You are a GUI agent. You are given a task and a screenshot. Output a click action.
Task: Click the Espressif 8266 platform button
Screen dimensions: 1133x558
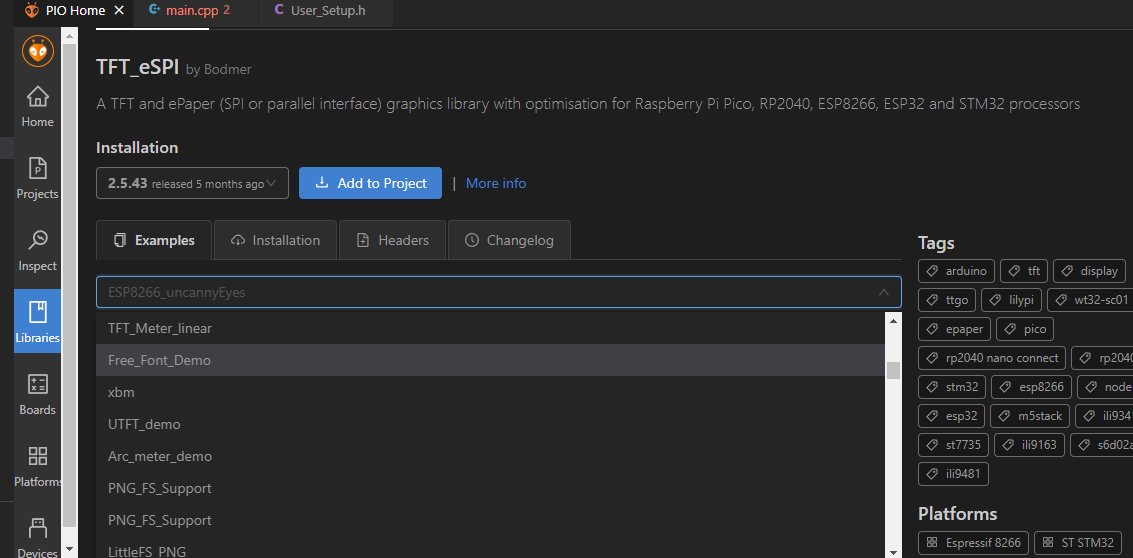click(973, 542)
